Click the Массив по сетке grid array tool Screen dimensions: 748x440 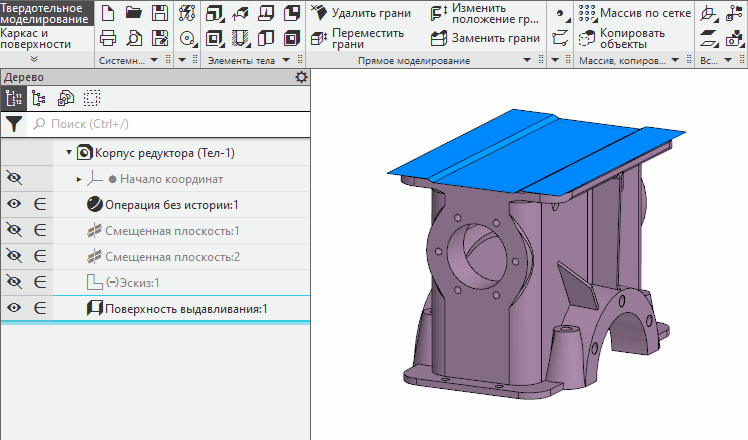(x=646, y=13)
